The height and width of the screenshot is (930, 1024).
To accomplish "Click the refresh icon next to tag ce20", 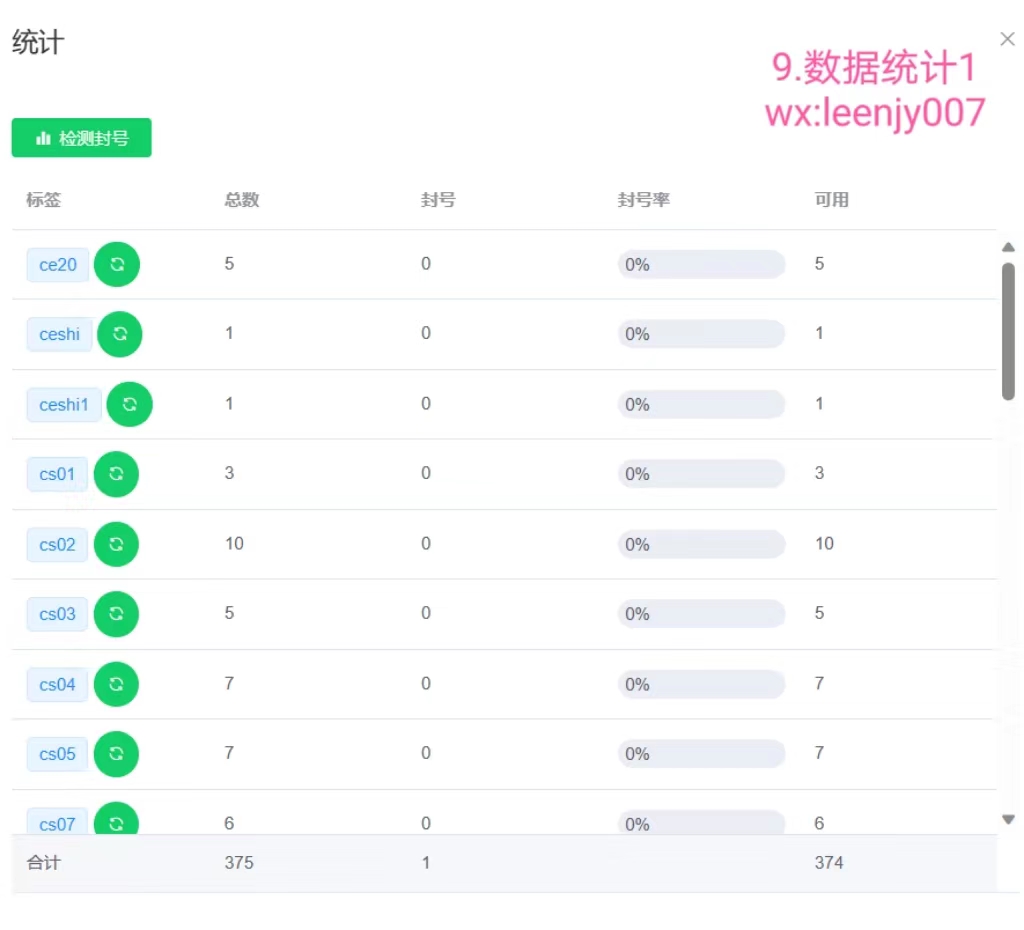I will 117,264.
